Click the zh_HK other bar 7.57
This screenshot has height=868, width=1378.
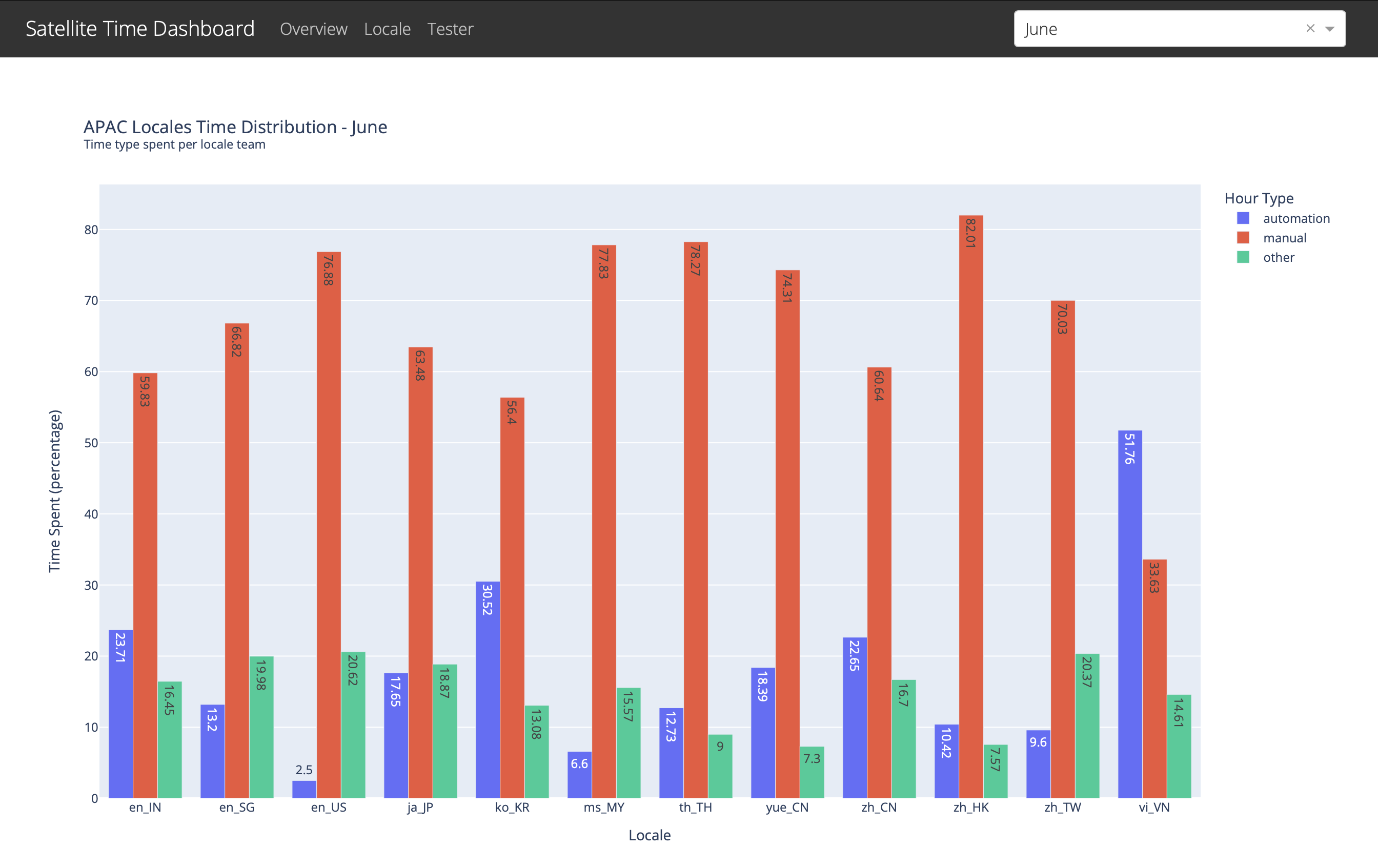pyautogui.click(x=996, y=771)
